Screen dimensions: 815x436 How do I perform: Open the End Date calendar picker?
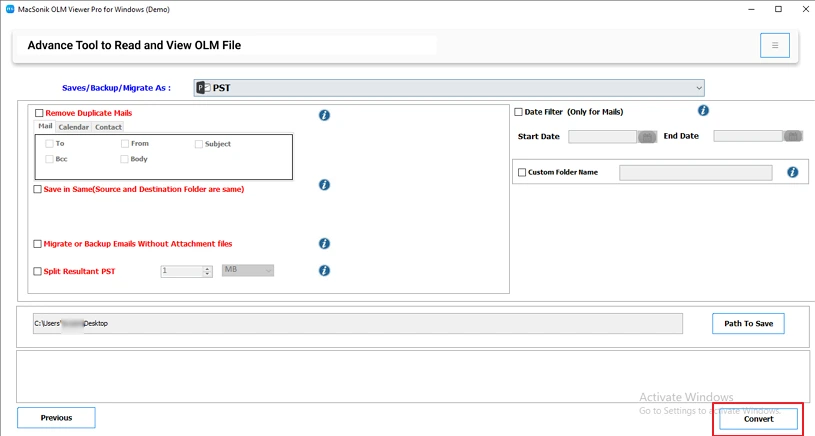point(793,136)
